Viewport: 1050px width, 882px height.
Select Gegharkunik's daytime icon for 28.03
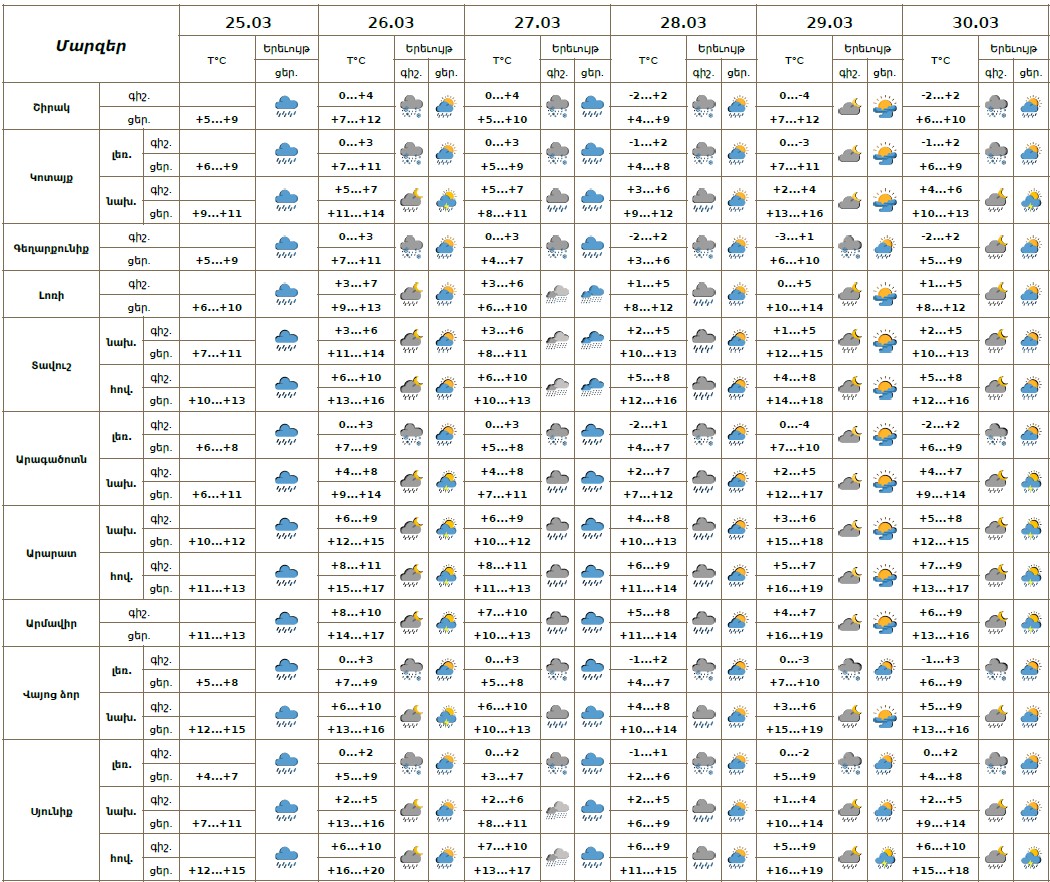738,246
